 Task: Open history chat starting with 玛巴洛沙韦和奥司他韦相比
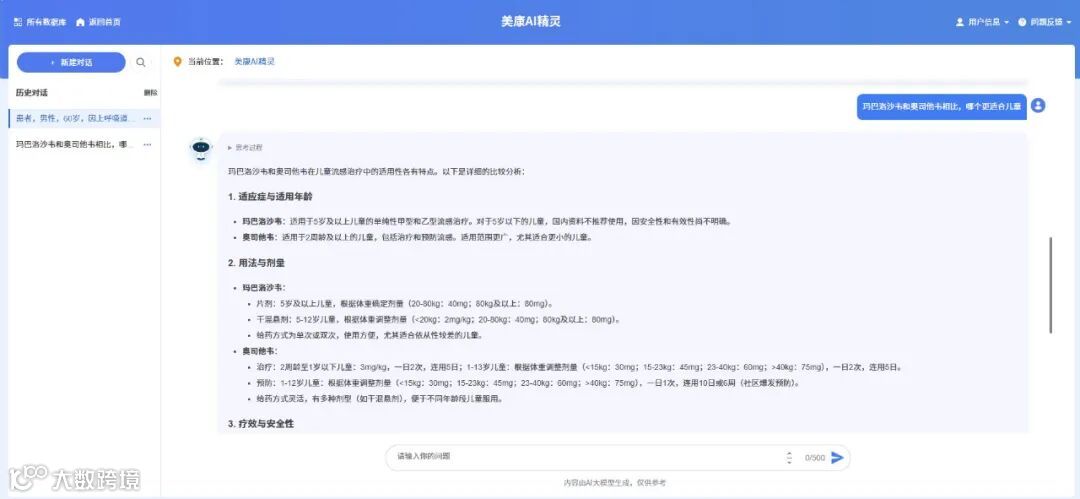click(x=72, y=145)
